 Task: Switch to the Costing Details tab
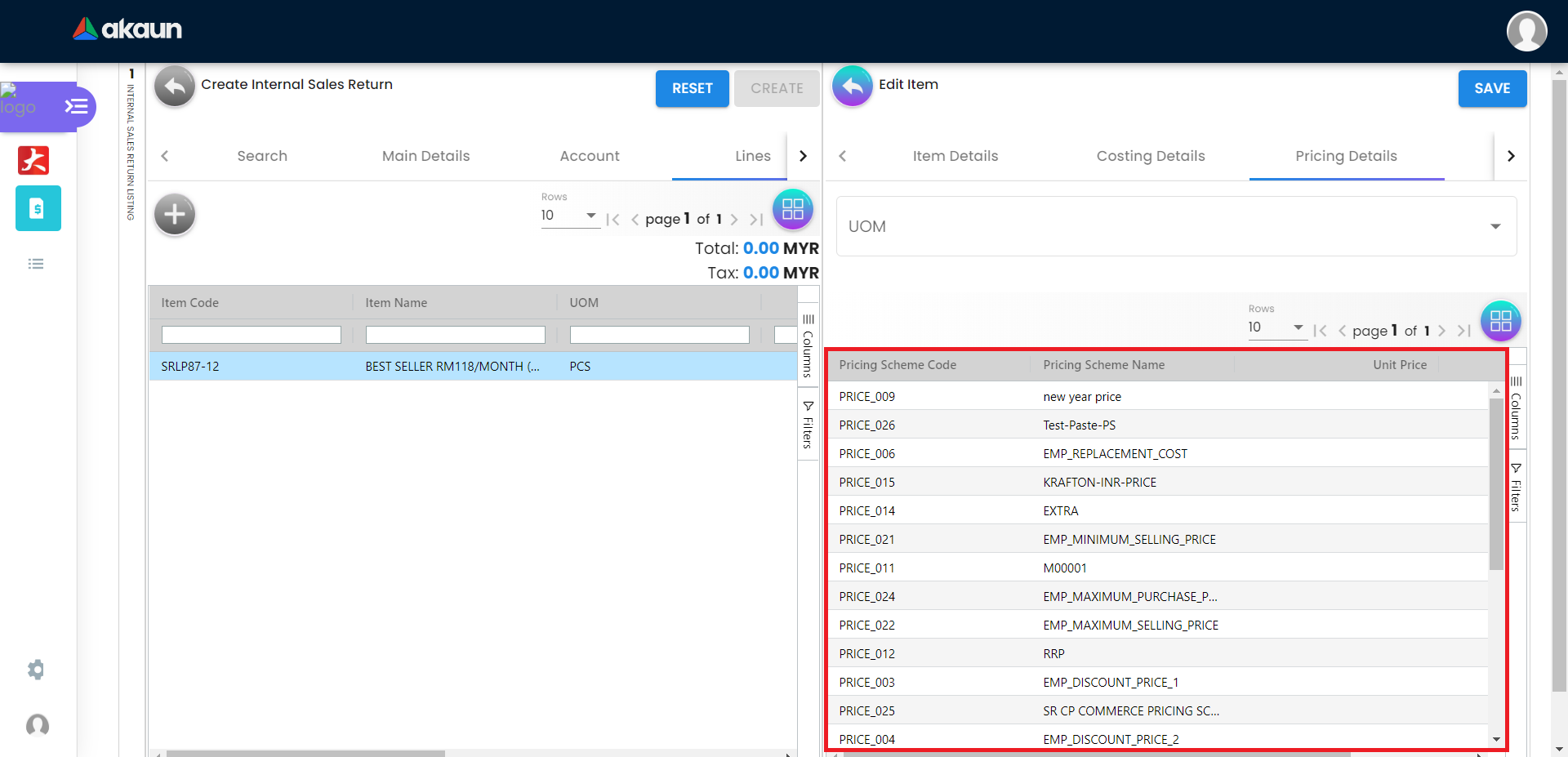click(1150, 156)
